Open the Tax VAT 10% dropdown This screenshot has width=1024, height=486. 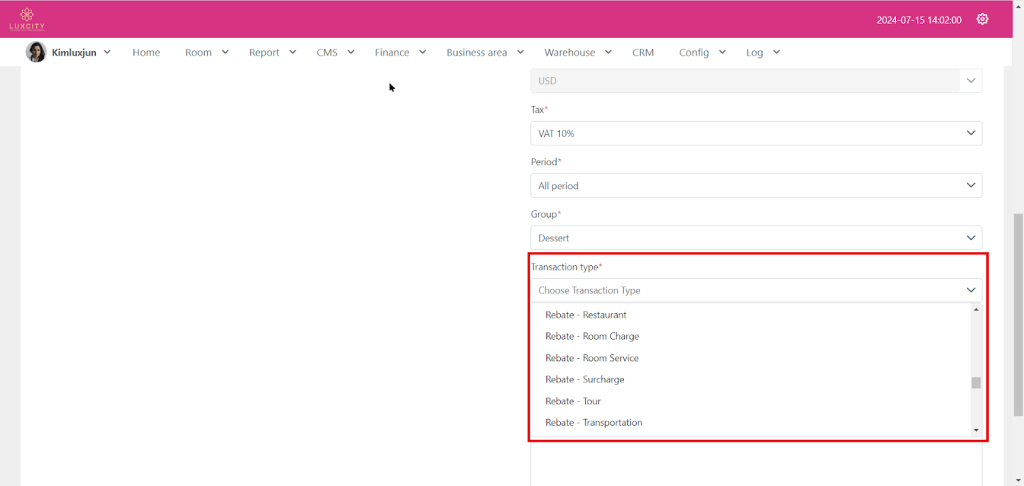pyautogui.click(x=755, y=133)
